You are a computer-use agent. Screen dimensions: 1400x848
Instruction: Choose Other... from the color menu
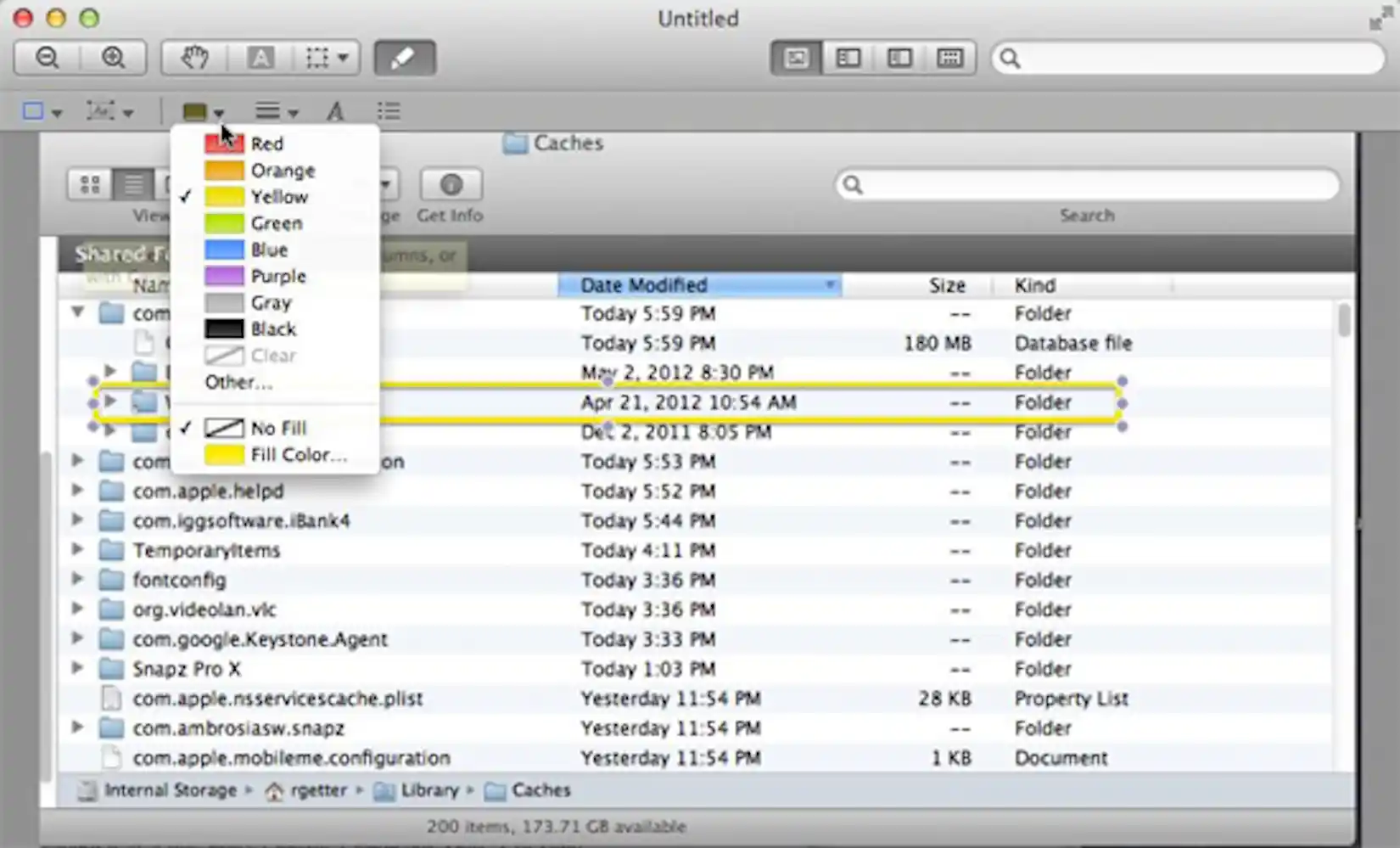[238, 382]
